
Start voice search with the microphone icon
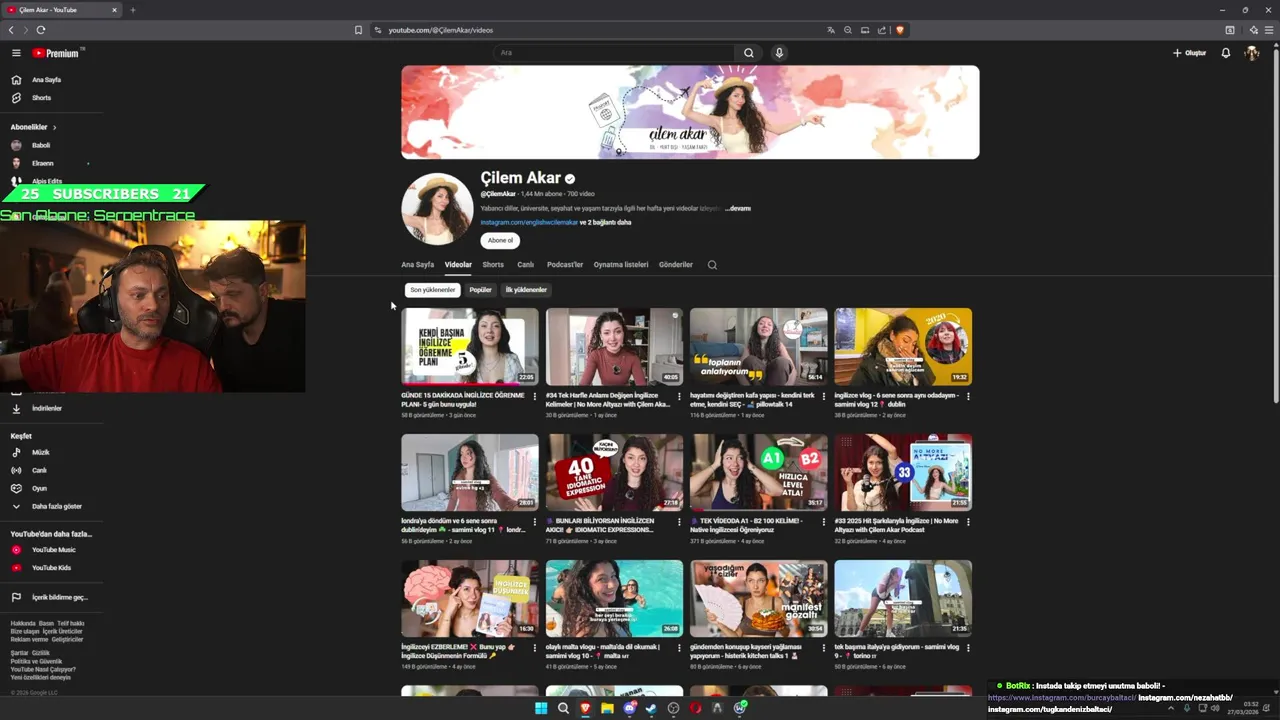point(779,53)
